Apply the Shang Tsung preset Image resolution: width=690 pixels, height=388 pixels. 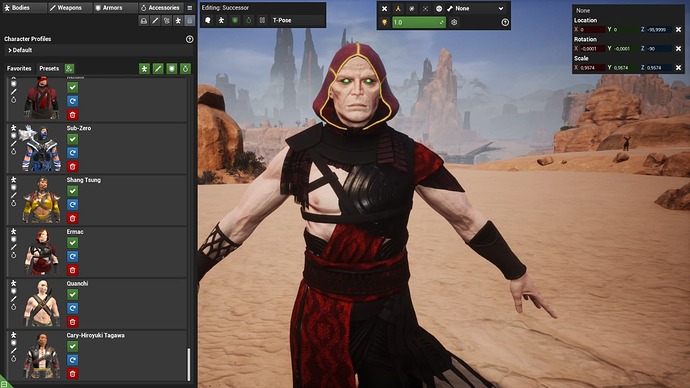[73, 191]
